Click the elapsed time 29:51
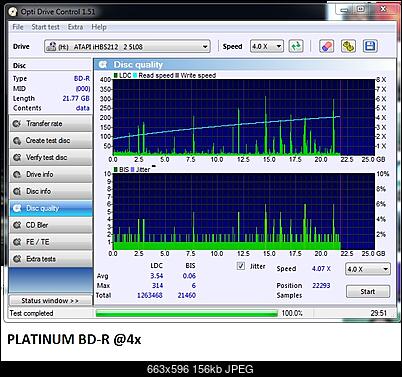This screenshot has height=377, width=402. (x=379, y=313)
